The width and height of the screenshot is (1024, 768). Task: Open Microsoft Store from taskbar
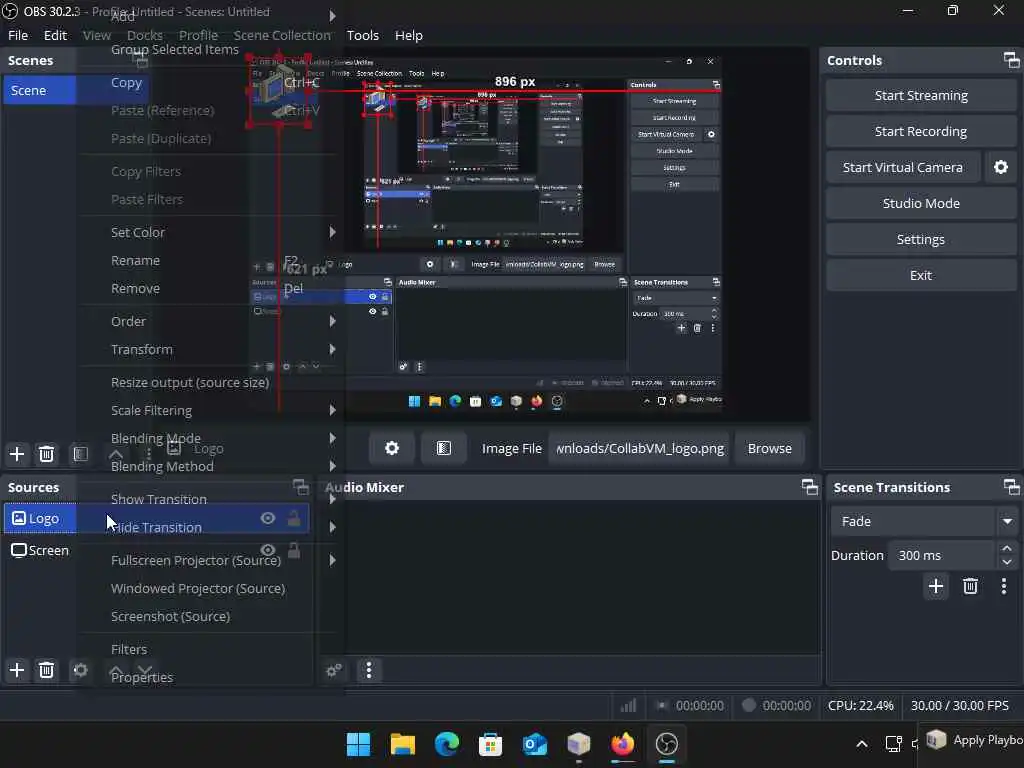click(x=490, y=744)
